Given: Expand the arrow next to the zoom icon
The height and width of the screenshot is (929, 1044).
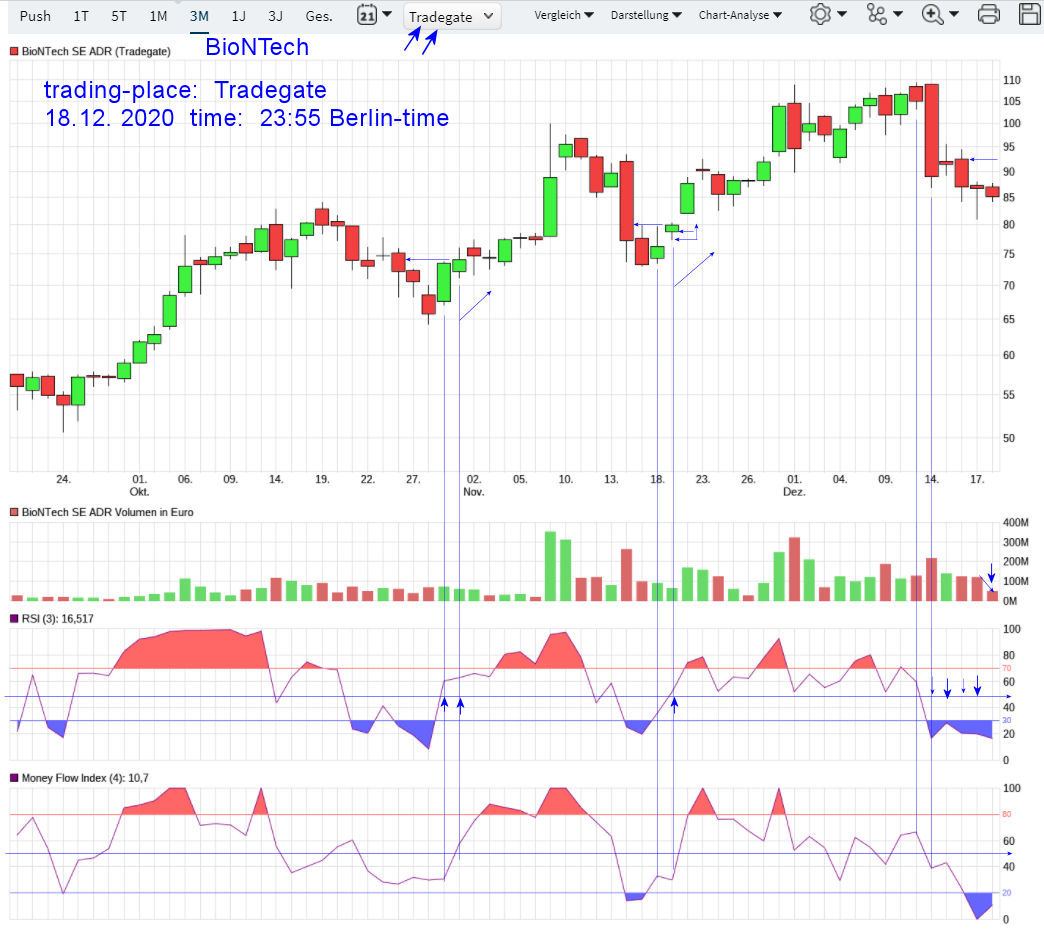Looking at the screenshot, I should click(x=953, y=13).
